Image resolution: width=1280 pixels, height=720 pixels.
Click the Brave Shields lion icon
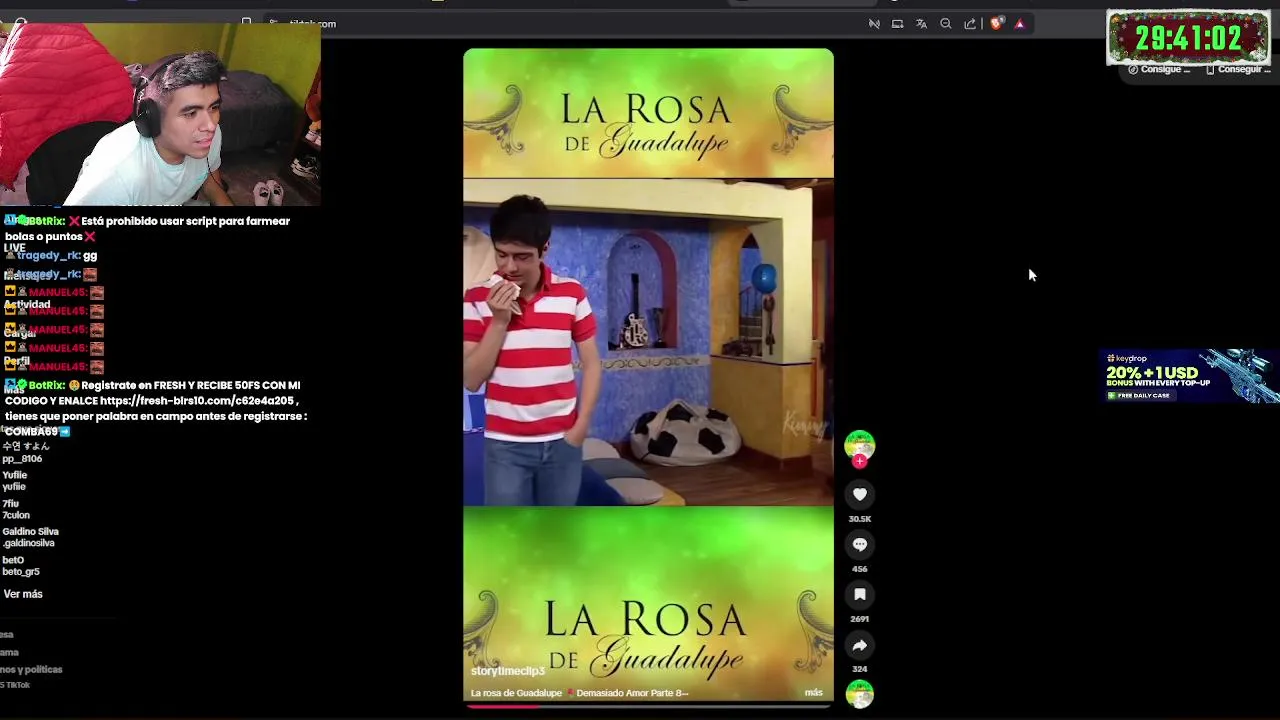996,23
